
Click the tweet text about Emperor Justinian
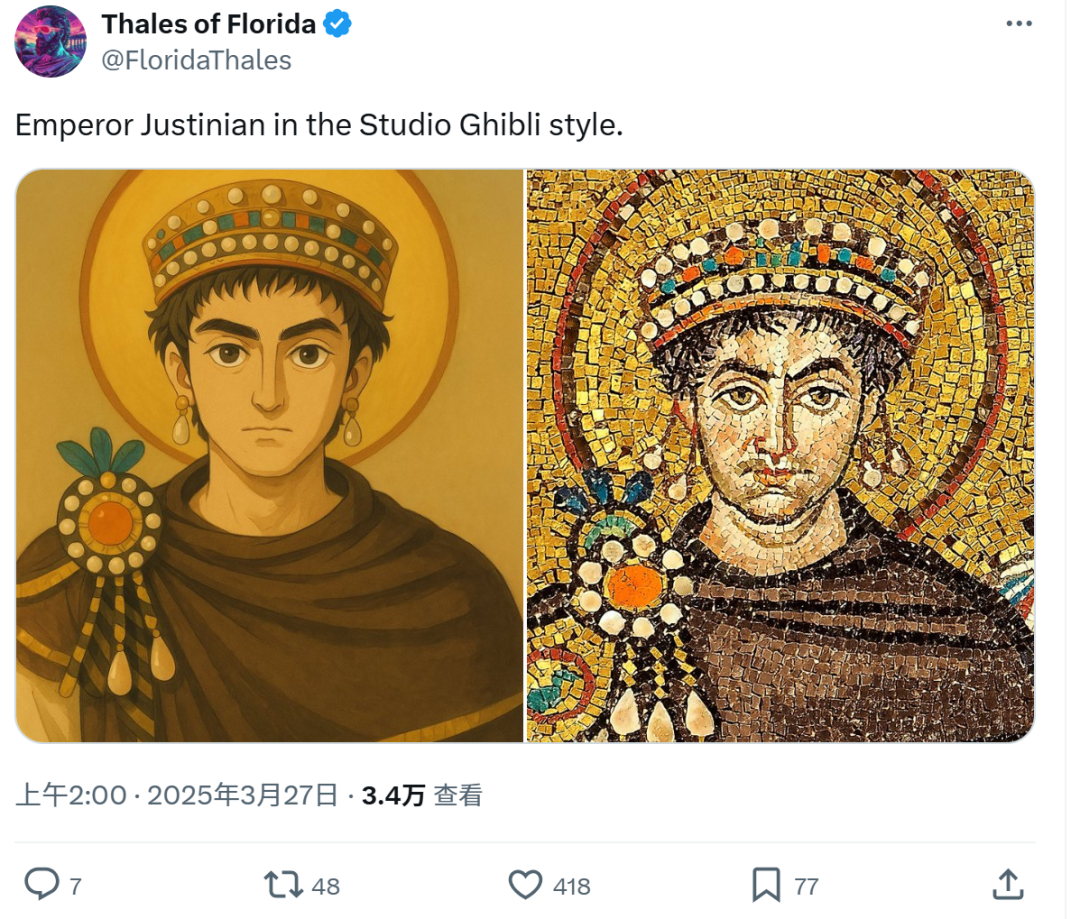[x=319, y=126]
